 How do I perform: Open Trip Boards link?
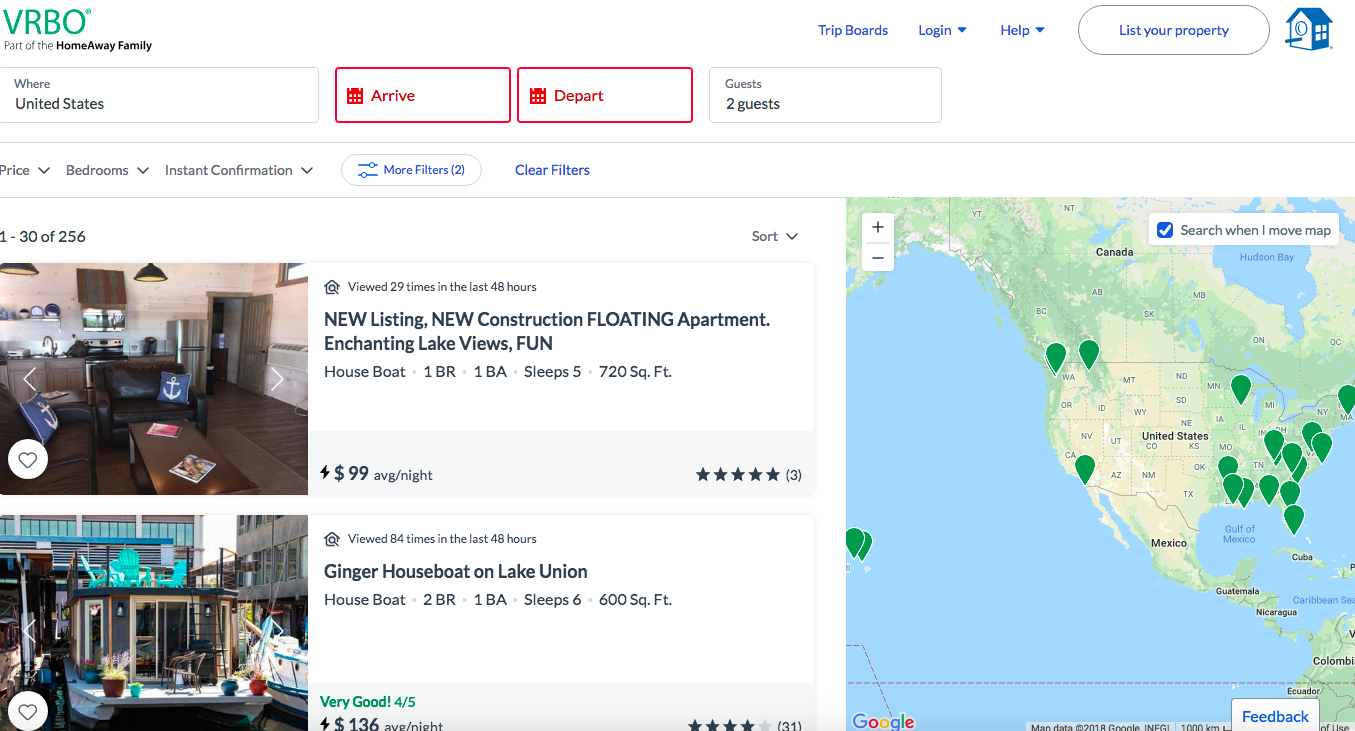(853, 30)
